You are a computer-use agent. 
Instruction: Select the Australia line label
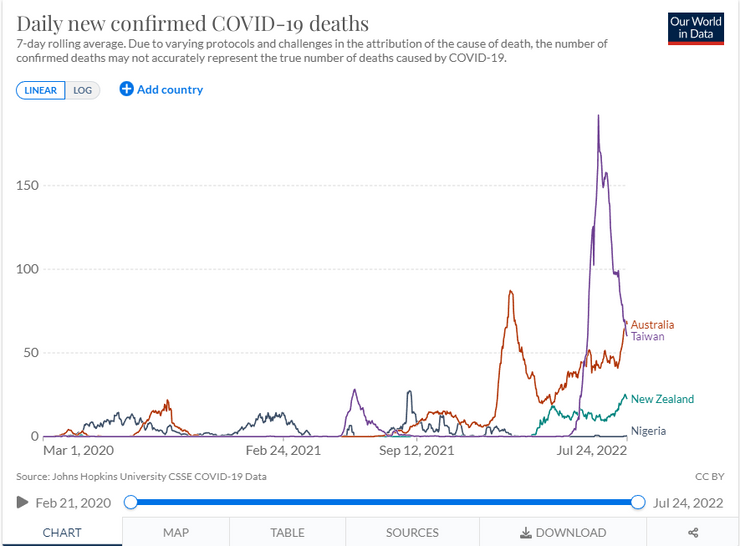[x=652, y=325]
